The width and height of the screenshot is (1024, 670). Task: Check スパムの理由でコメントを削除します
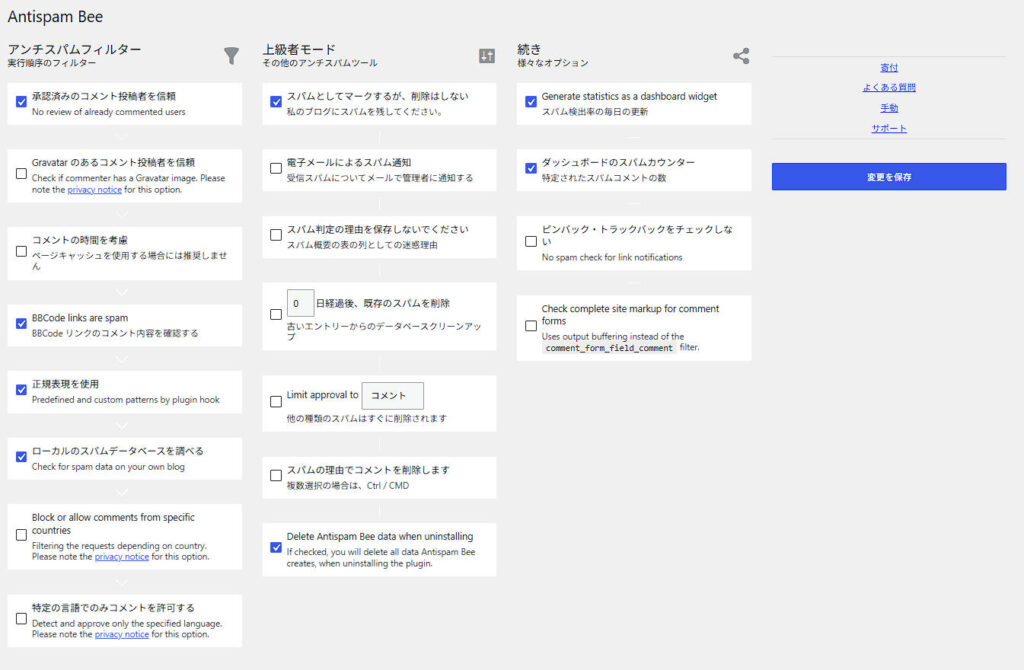276,475
